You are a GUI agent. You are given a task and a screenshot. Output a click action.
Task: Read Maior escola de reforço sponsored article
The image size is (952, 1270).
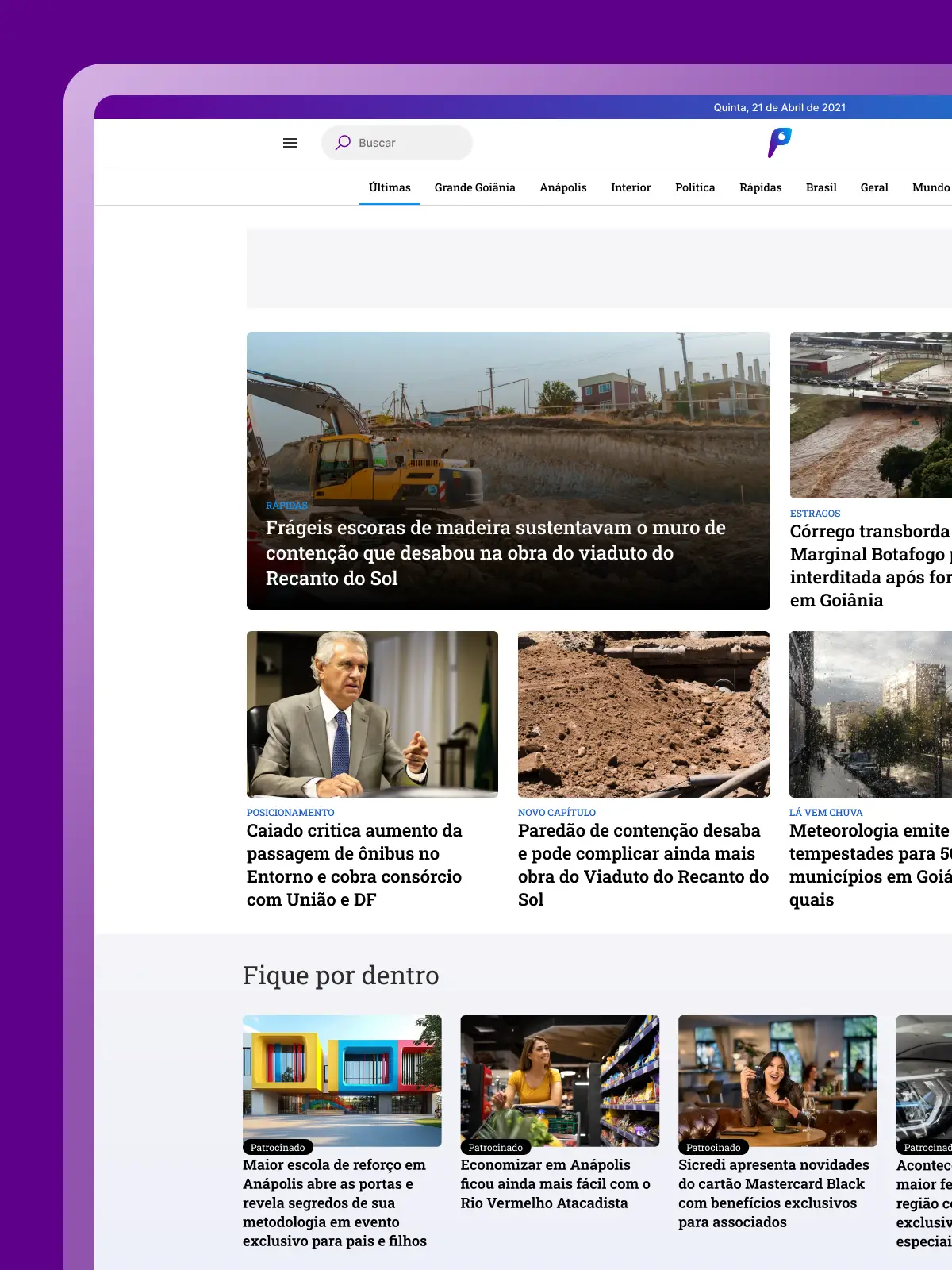[x=335, y=1203]
